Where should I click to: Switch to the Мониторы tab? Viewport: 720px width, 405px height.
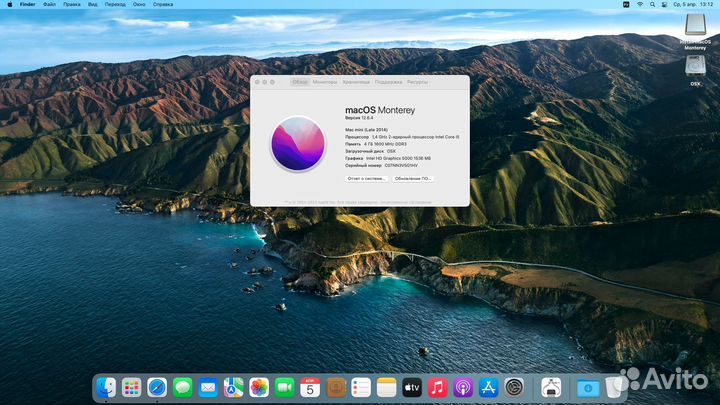(325, 82)
